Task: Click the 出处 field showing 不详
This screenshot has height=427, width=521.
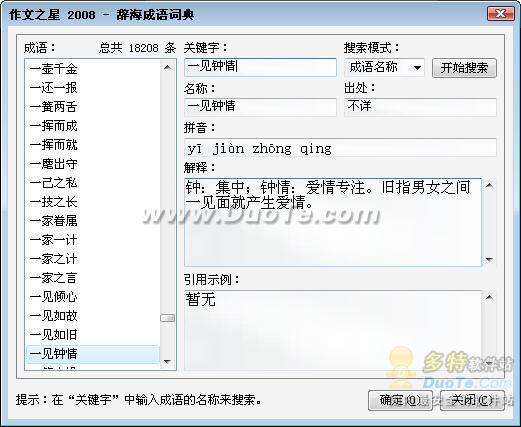Action: tap(420, 107)
